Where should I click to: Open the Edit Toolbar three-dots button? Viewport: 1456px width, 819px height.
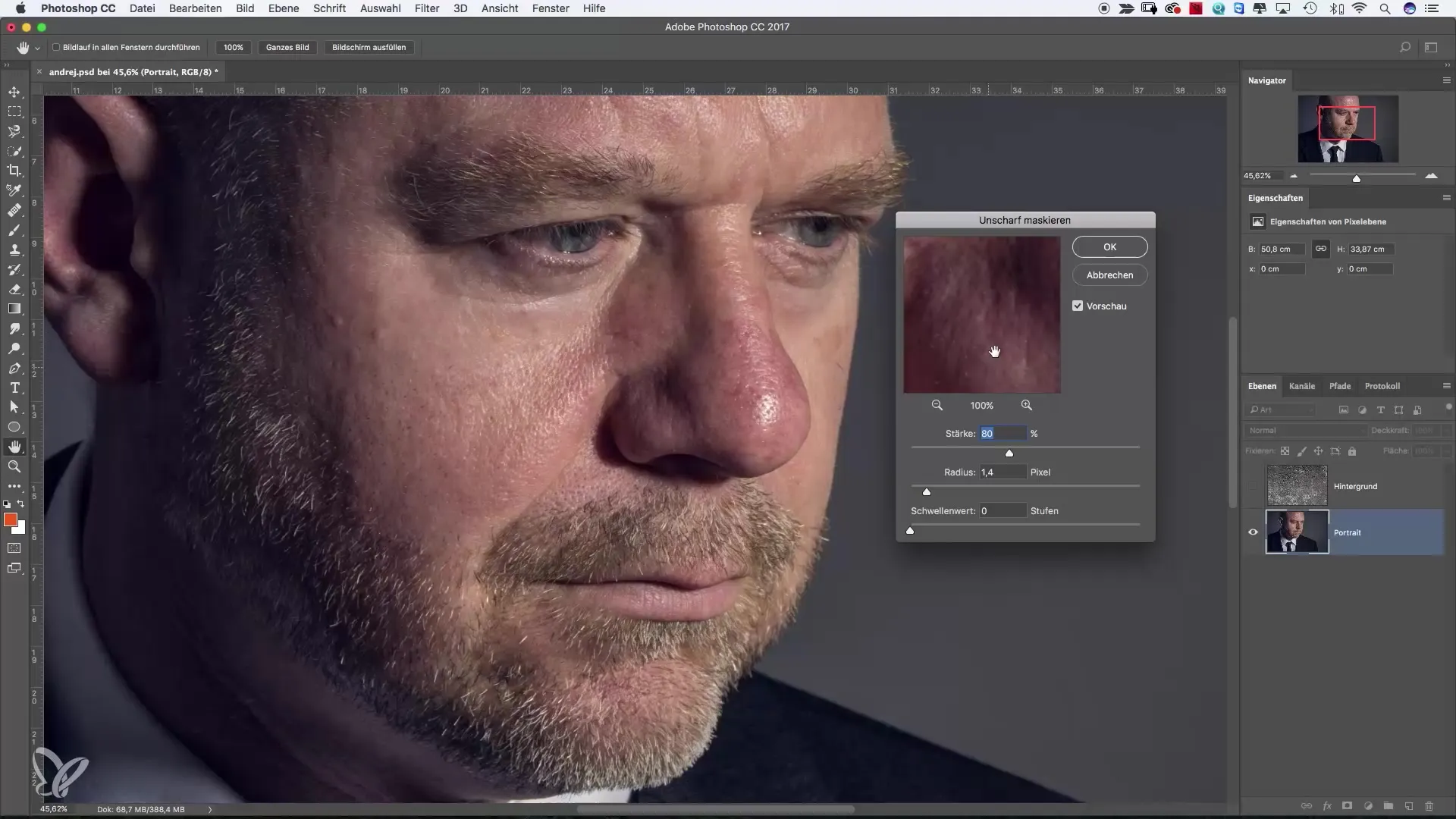pos(14,486)
